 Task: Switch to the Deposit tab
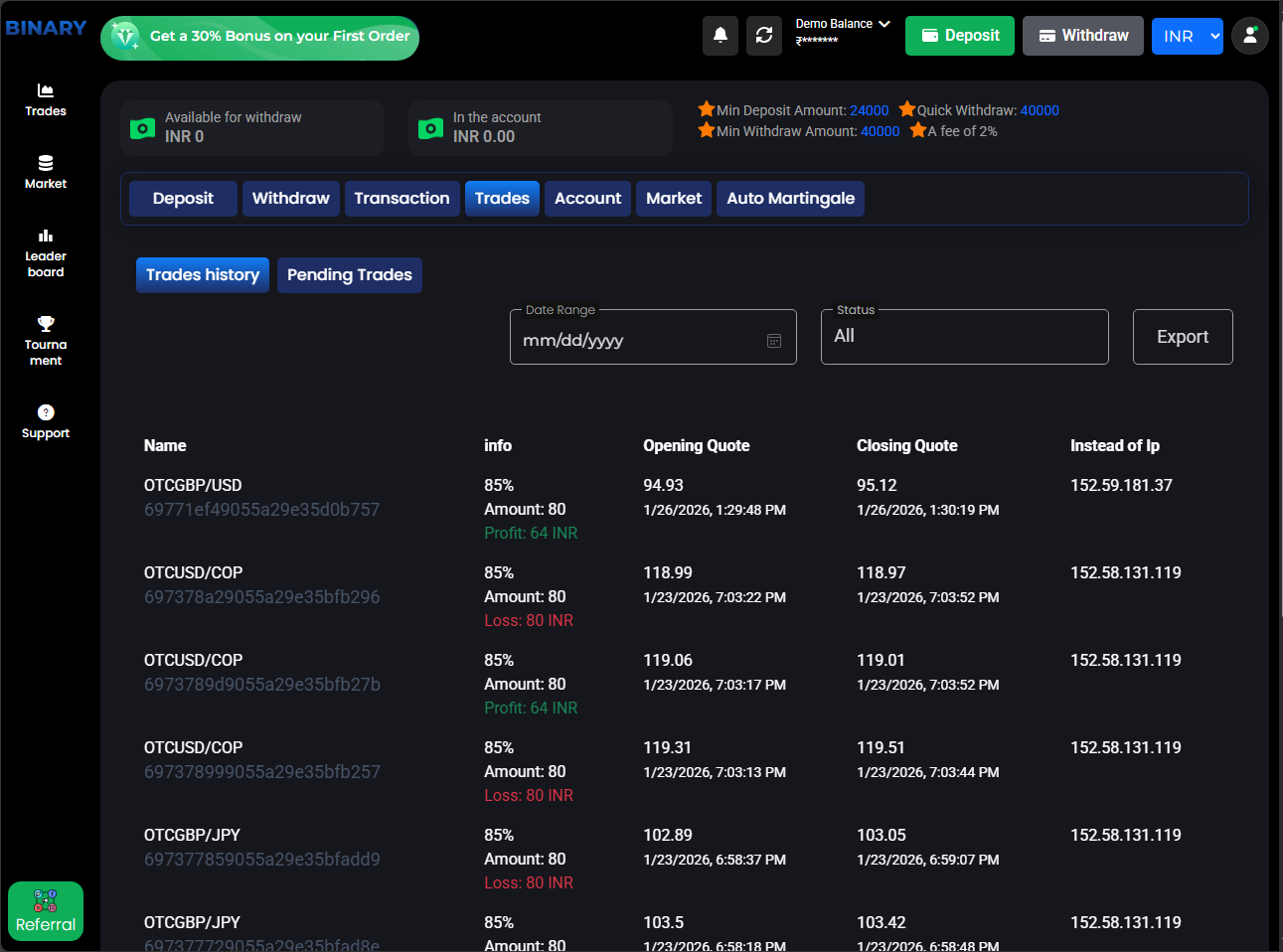(183, 199)
